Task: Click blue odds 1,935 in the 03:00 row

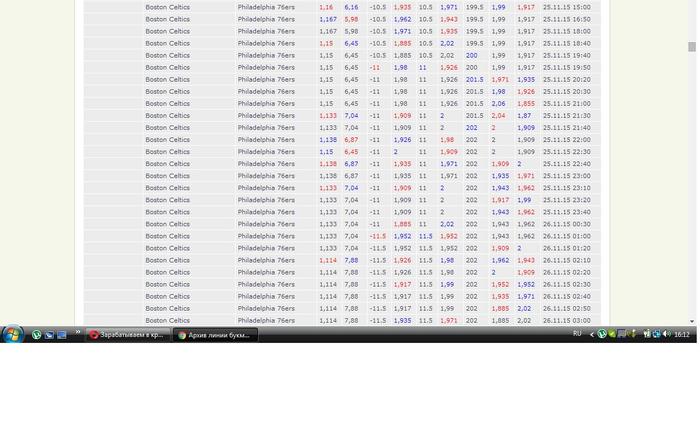Action: [x=402, y=321]
